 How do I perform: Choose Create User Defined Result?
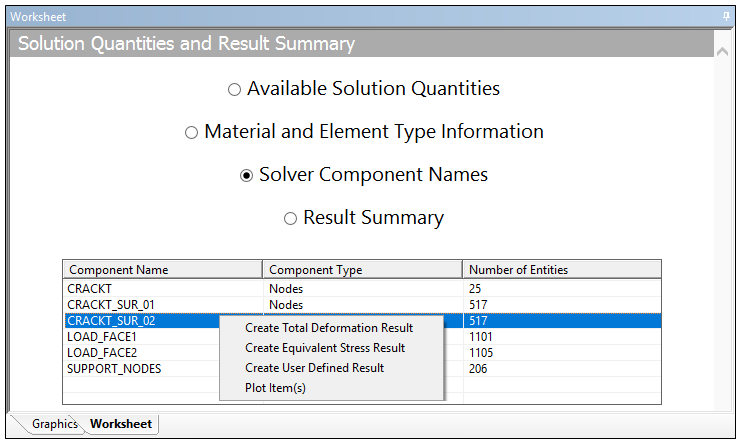pyautogui.click(x=314, y=368)
